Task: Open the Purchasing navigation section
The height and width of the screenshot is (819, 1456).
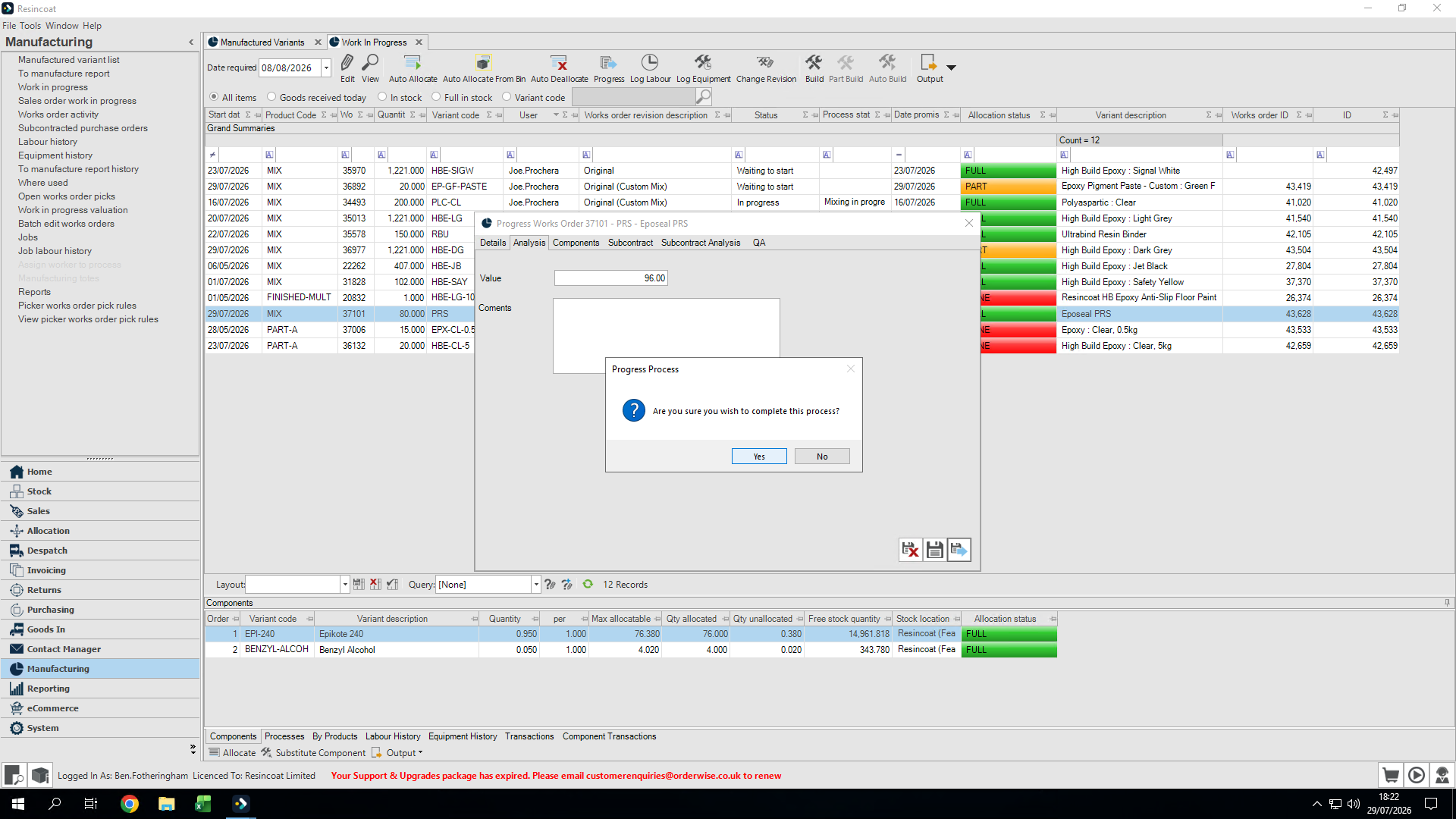Action: click(x=100, y=610)
